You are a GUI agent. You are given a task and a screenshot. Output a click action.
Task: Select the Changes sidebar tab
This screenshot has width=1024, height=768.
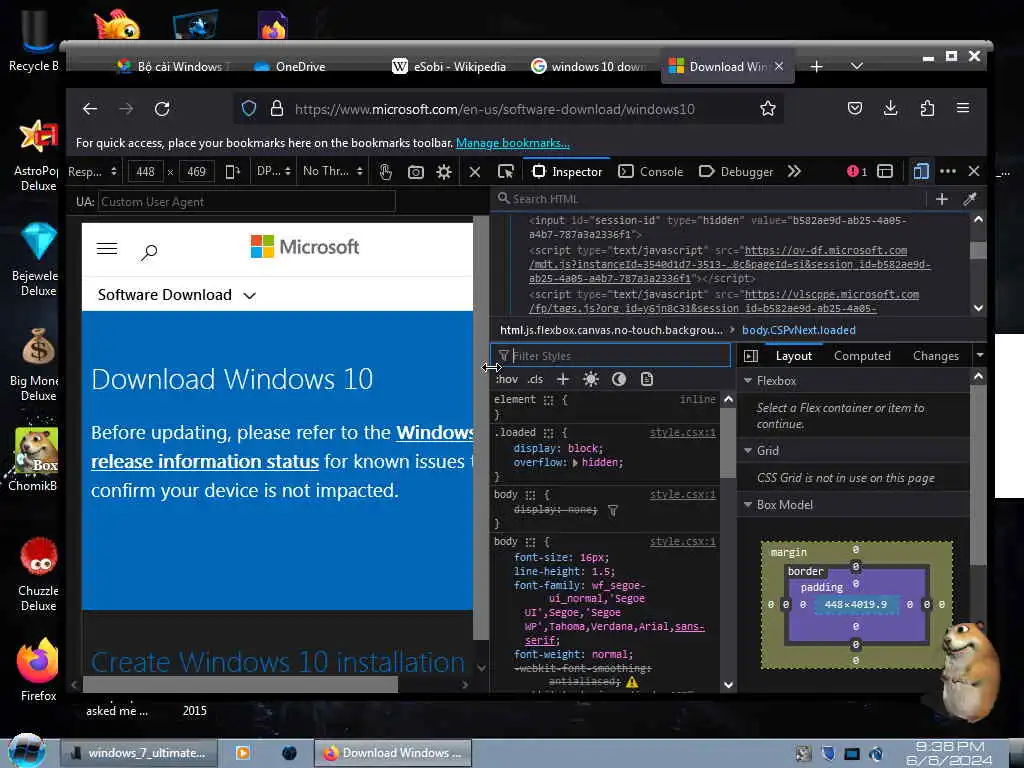tap(936, 356)
